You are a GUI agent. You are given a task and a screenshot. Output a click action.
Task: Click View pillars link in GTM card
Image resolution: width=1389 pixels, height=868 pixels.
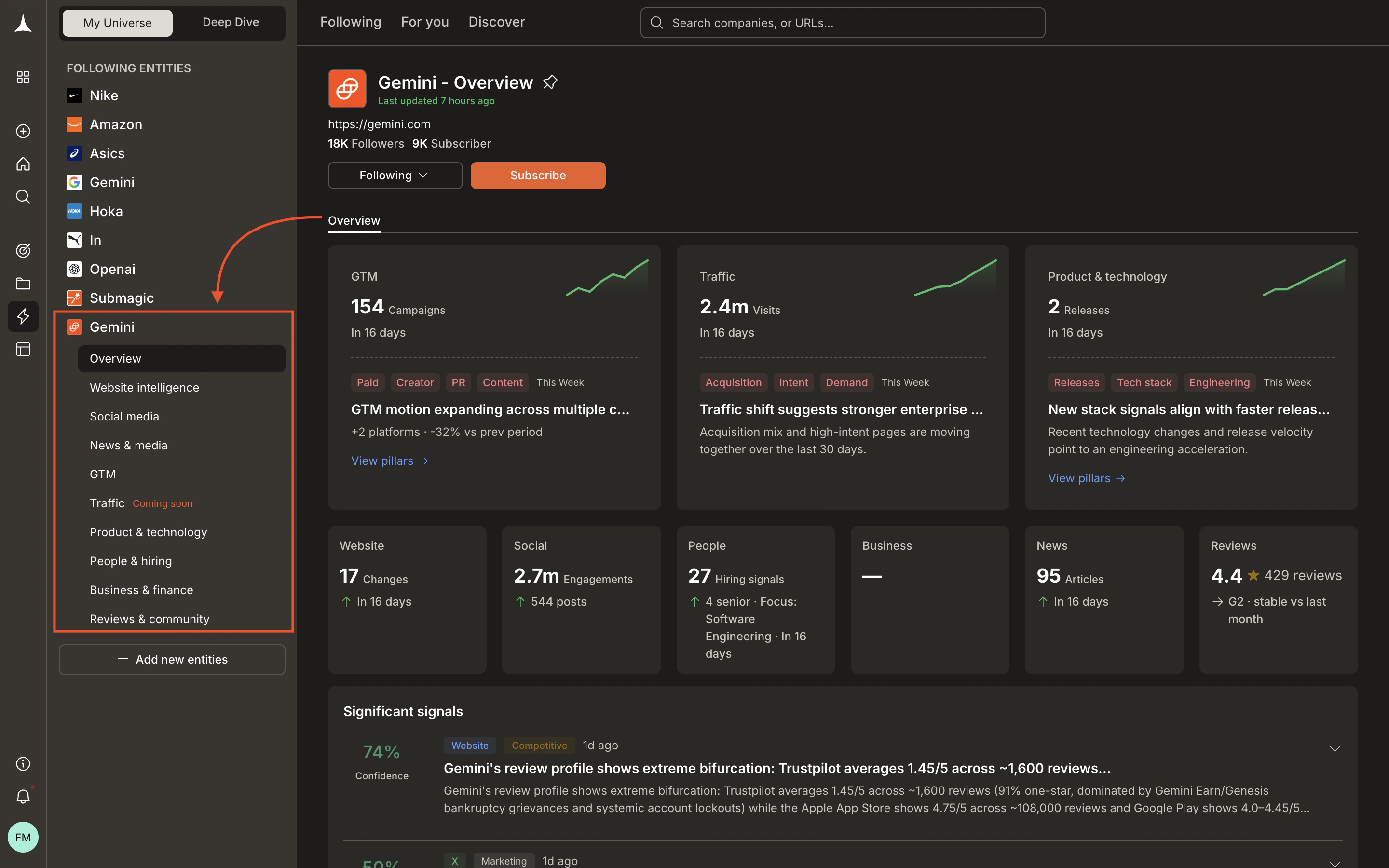(x=390, y=461)
